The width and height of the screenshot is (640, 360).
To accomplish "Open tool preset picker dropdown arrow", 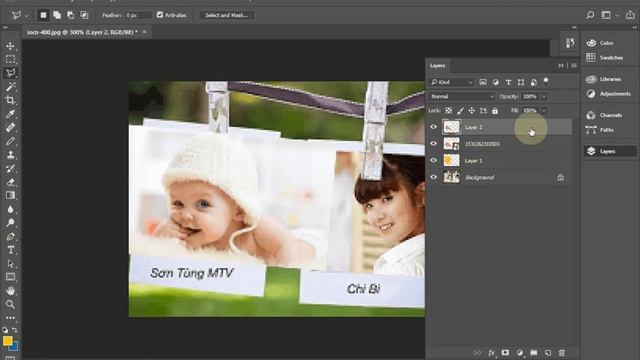I will (27, 16).
